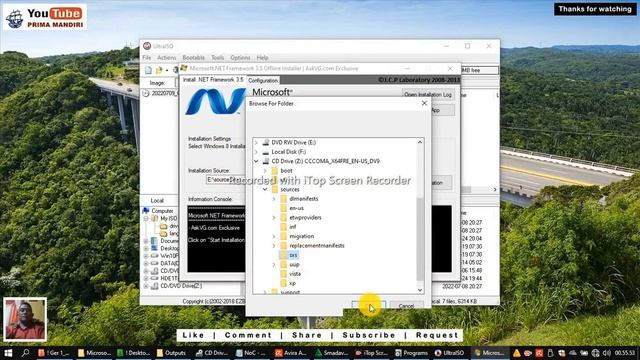Open UltraISO File menu
The height and width of the screenshot is (360, 640).
147,58
